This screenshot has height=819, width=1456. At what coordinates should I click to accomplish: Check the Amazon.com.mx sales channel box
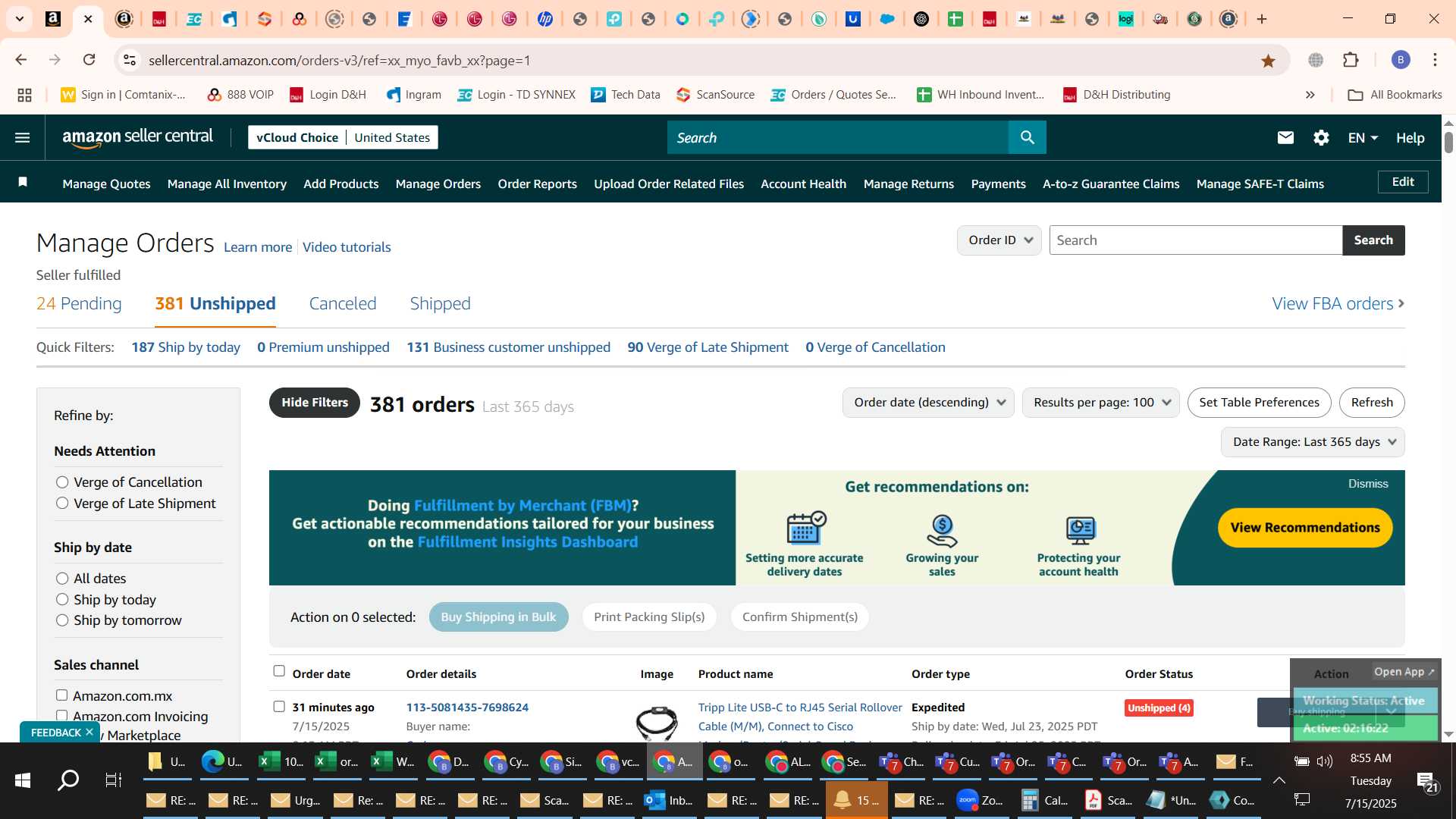[x=62, y=695]
